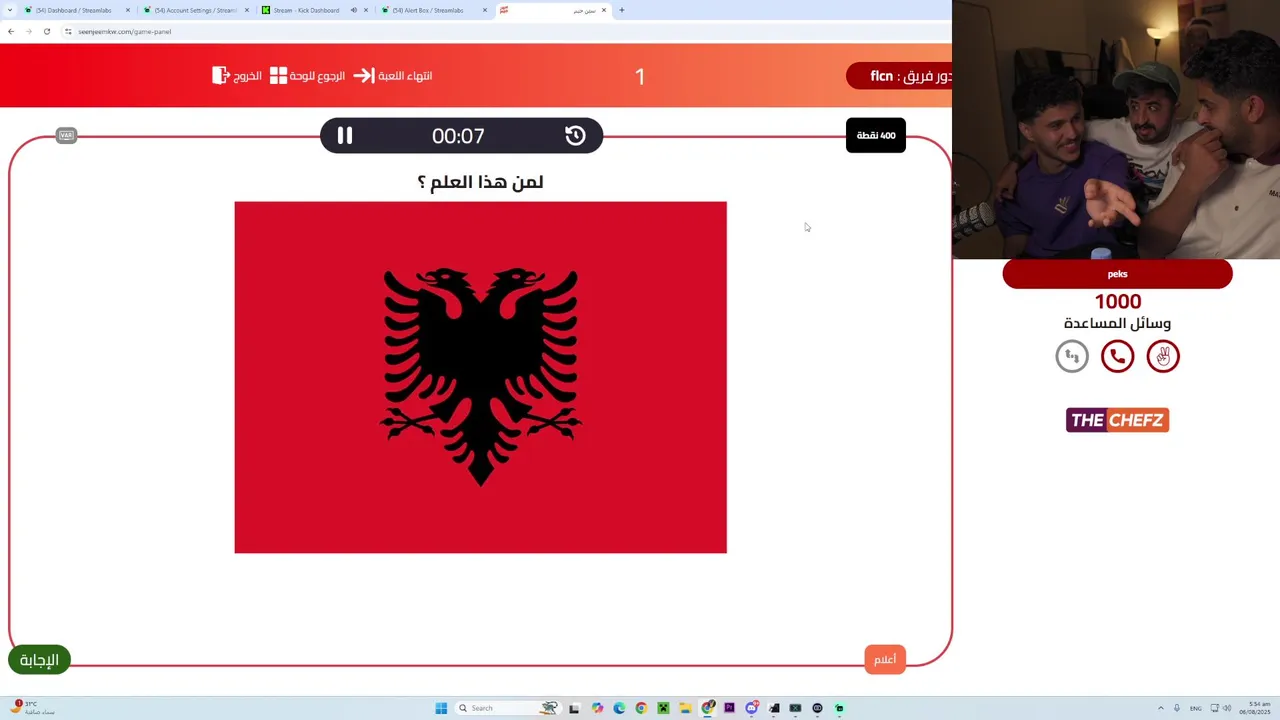Viewport: 1280px width, 720px height.
Task: Open Task View from the taskbar
Action: point(574,708)
